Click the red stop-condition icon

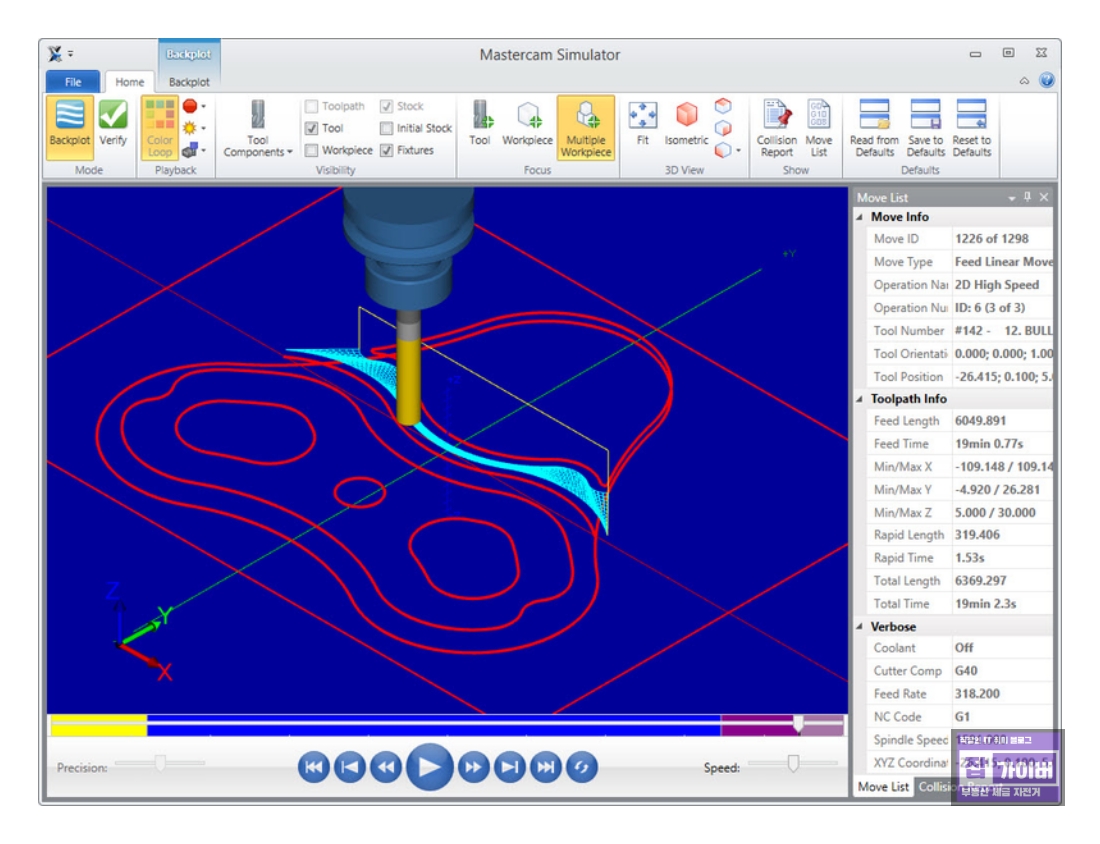click(x=189, y=106)
